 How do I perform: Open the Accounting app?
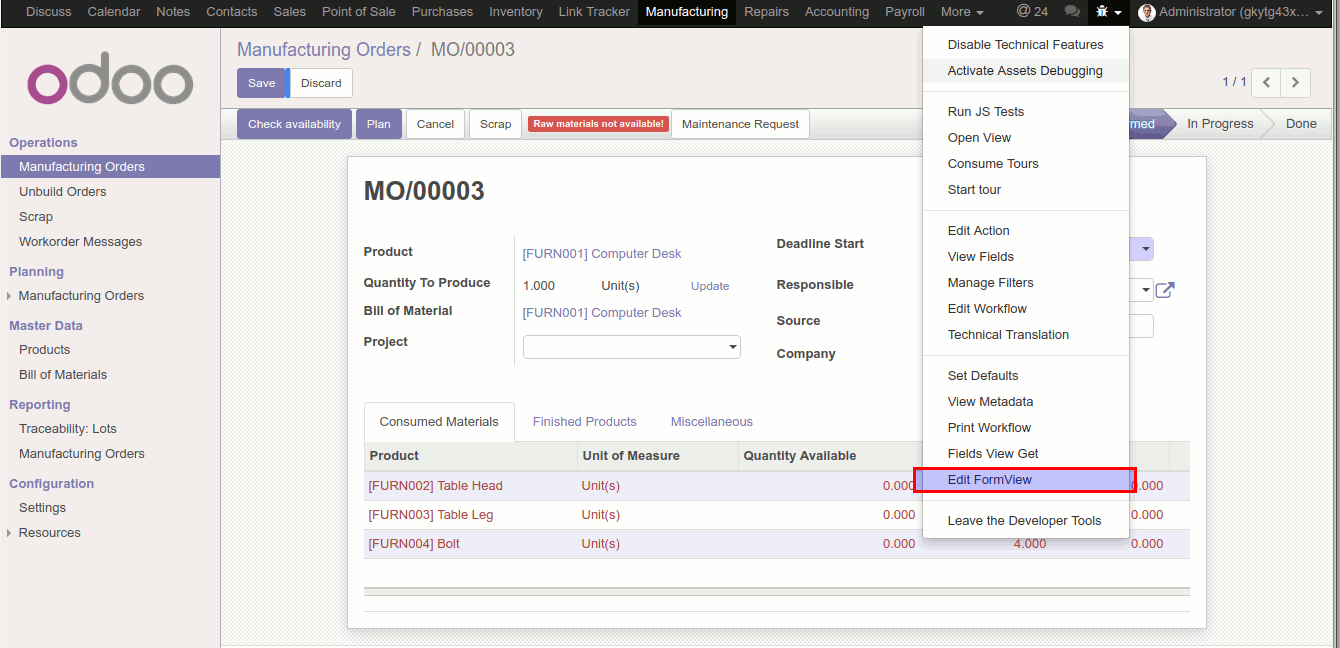coord(837,12)
